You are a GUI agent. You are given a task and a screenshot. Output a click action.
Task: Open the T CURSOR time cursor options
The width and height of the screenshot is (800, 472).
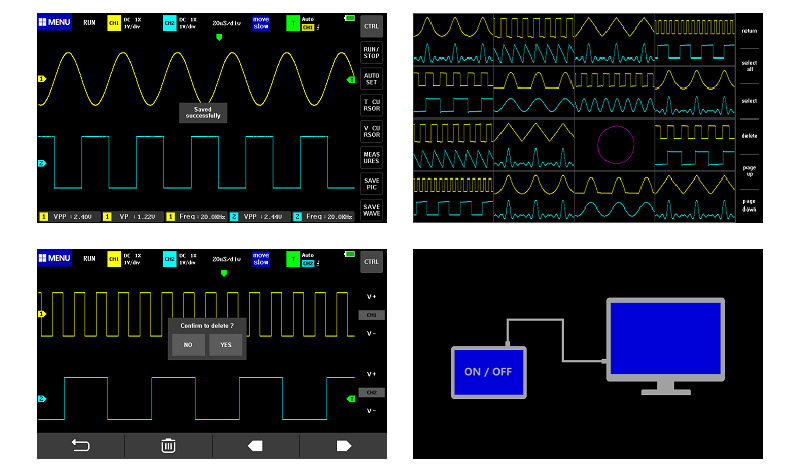[x=371, y=105]
